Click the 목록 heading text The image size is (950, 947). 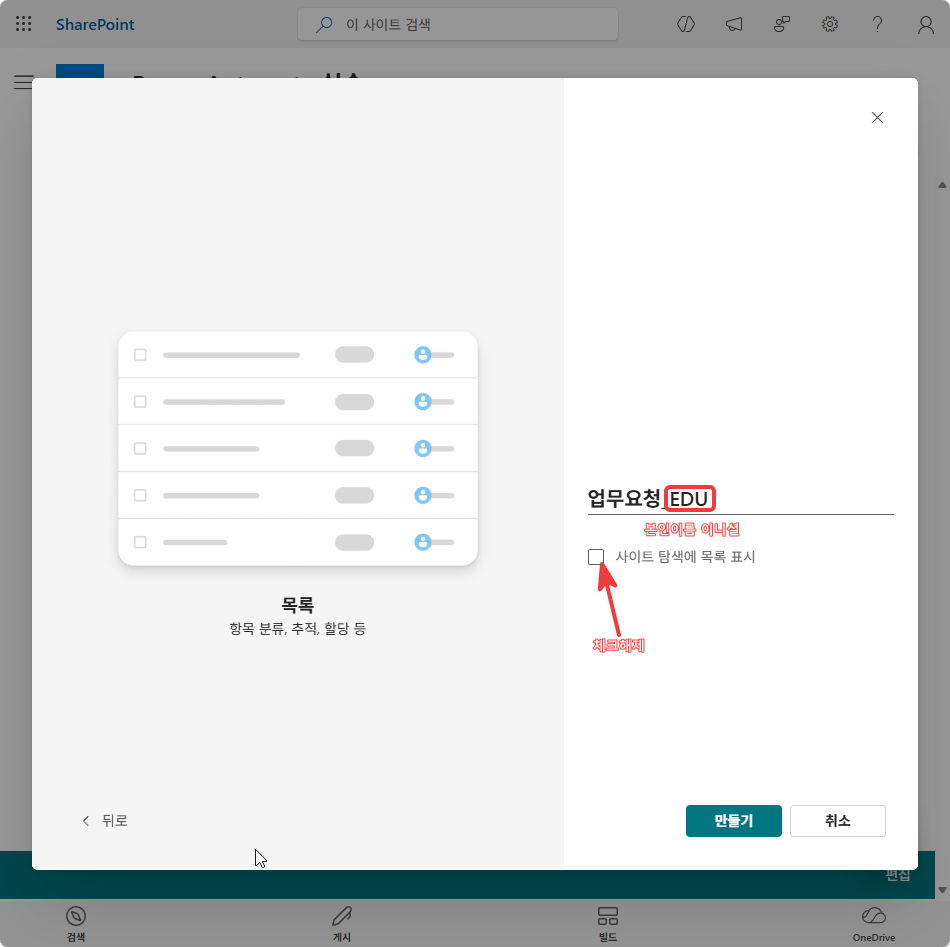coord(297,604)
